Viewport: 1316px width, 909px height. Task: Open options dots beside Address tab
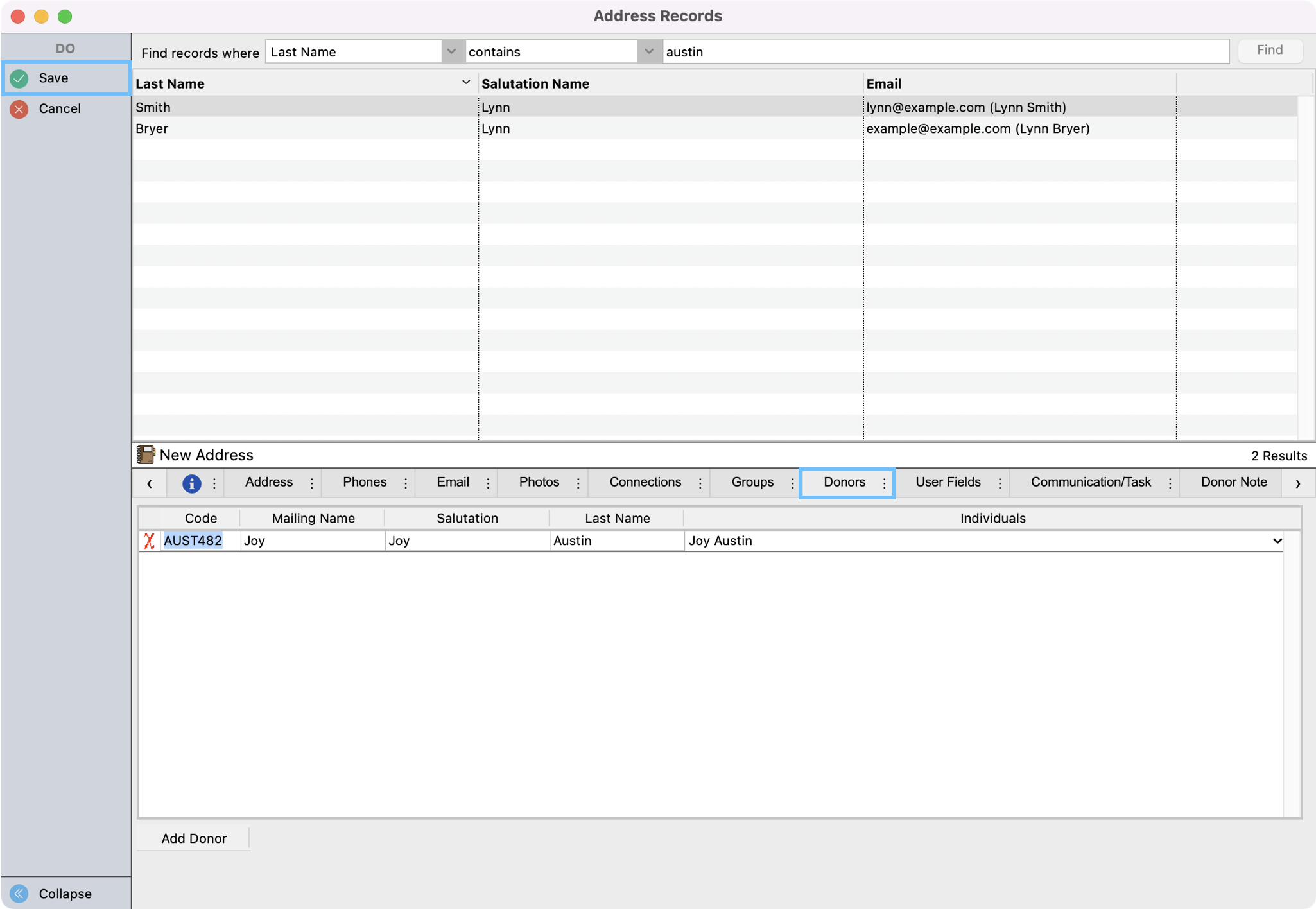pyautogui.click(x=312, y=483)
